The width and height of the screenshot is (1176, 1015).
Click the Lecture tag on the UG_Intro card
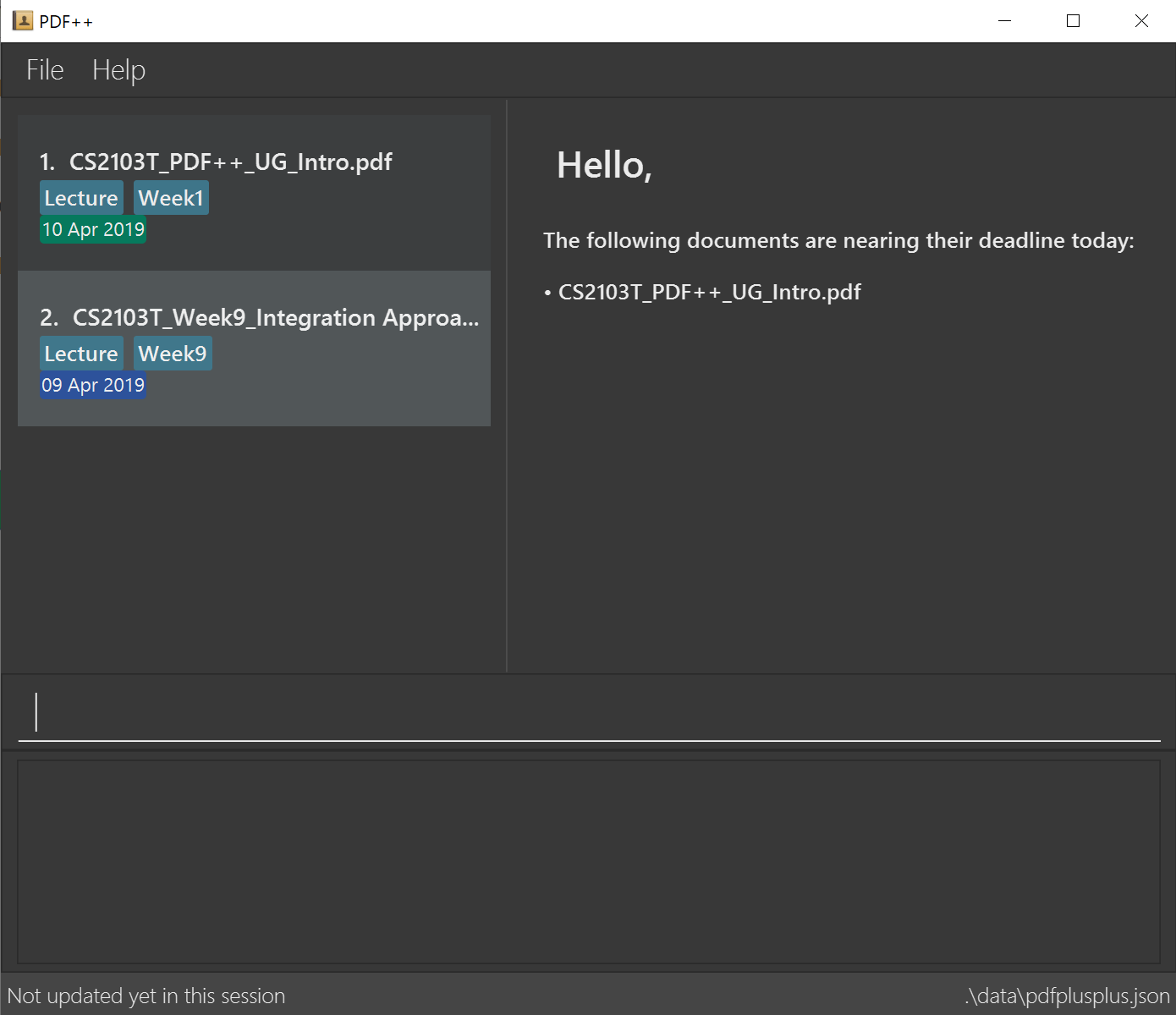tap(81, 198)
